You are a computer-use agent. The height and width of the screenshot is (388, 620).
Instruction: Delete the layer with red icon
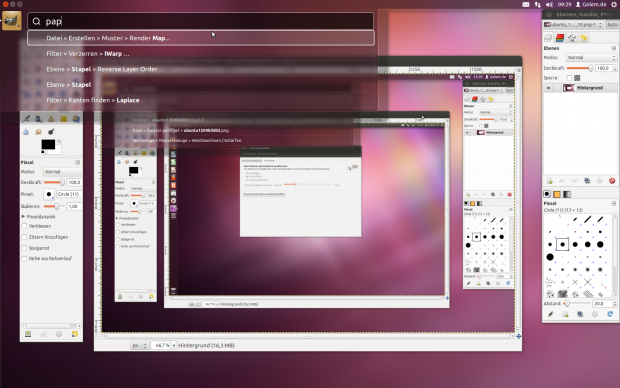tap(612, 181)
